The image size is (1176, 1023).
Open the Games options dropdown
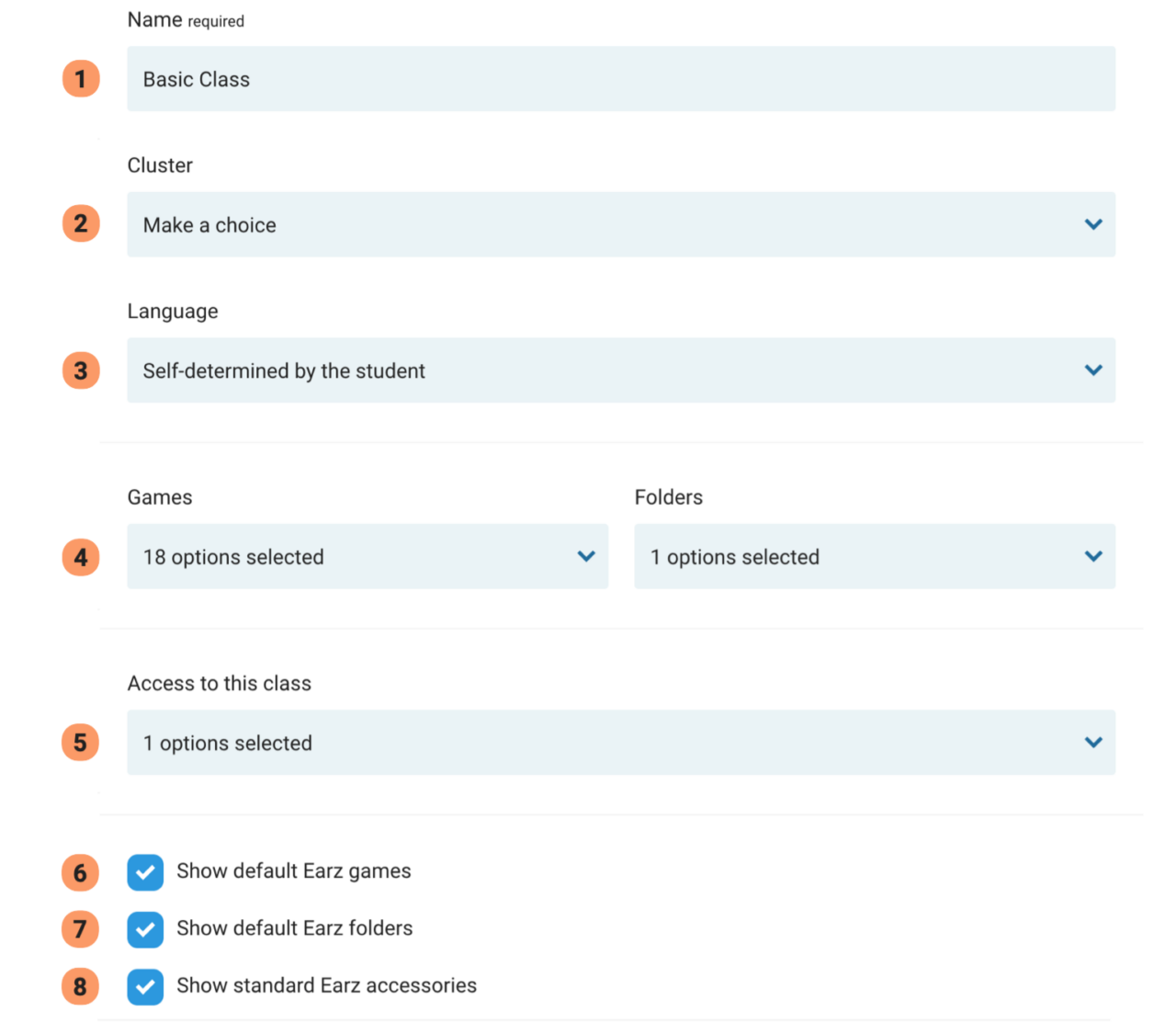(367, 556)
